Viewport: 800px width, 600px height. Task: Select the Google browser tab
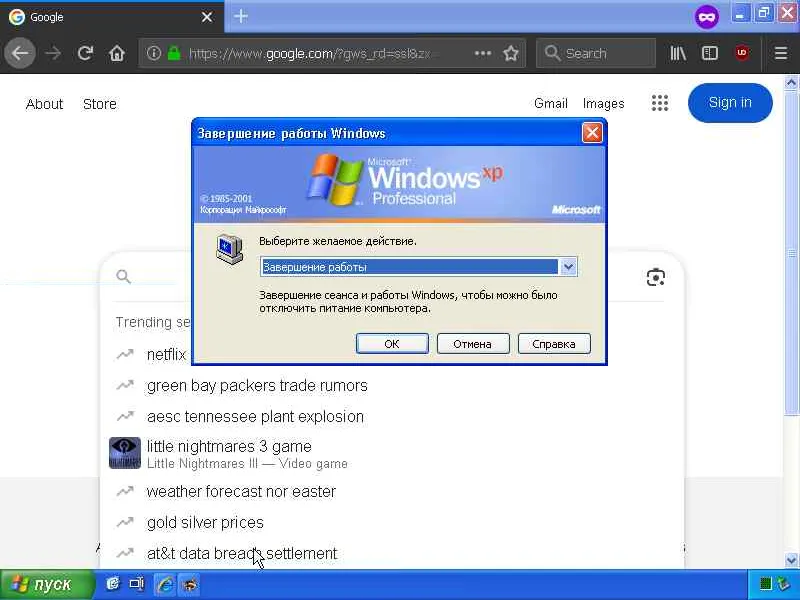112,17
